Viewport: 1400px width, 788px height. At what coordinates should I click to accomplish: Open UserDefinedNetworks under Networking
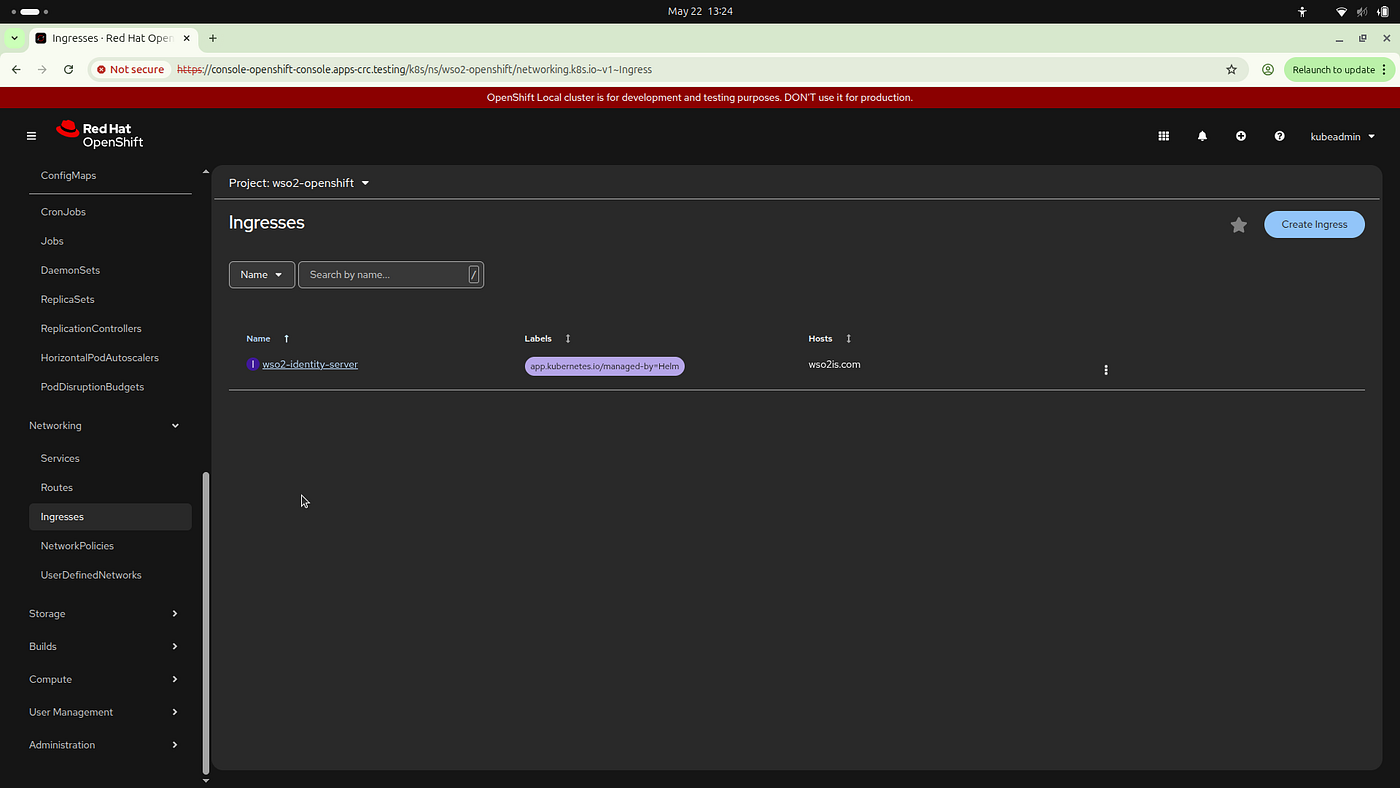[x=91, y=575]
